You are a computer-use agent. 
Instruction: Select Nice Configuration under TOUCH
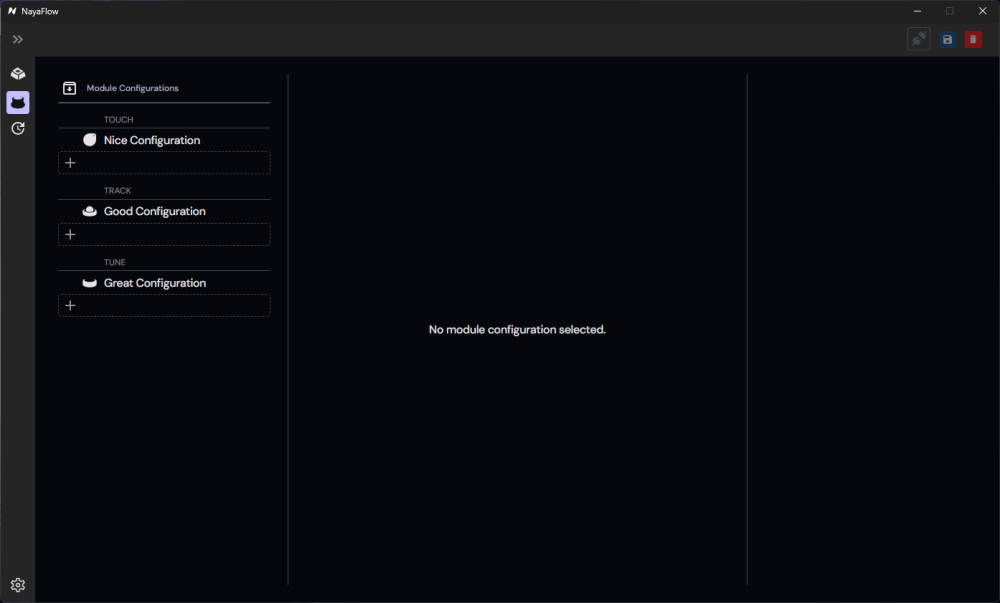152,140
